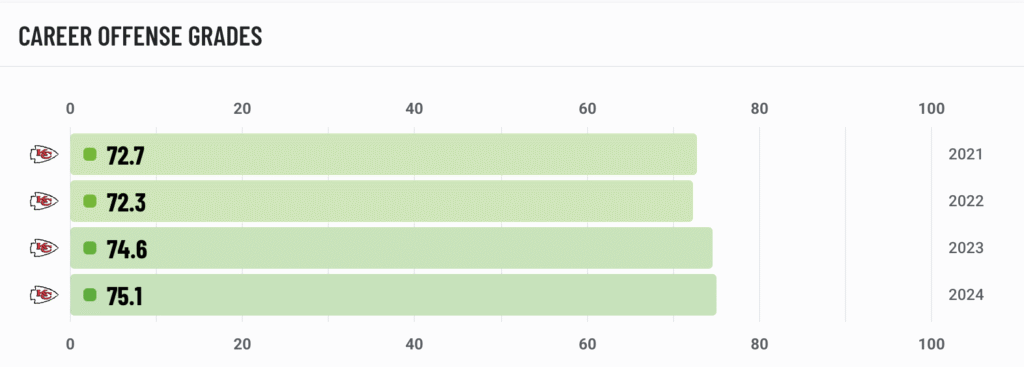Image resolution: width=1024 pixels, height=367 pixels.
Task: Click the 2022 season year label
Action: click(966, 201)
